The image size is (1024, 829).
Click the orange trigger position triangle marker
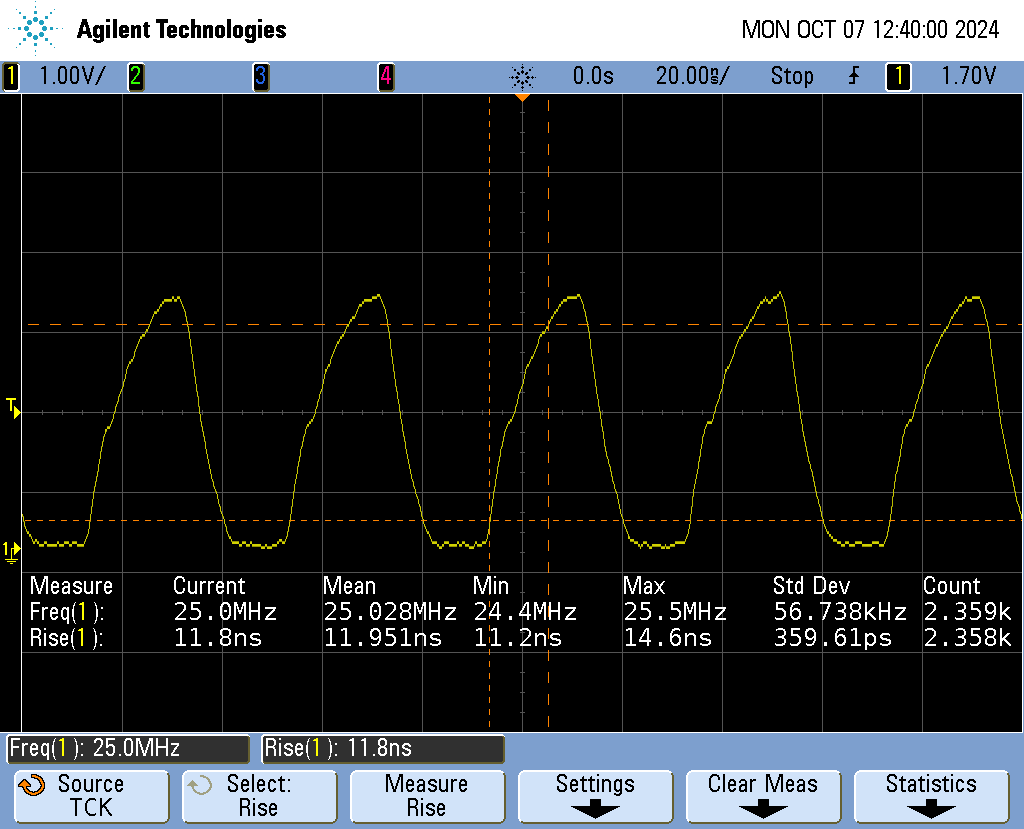coord(522,97)
